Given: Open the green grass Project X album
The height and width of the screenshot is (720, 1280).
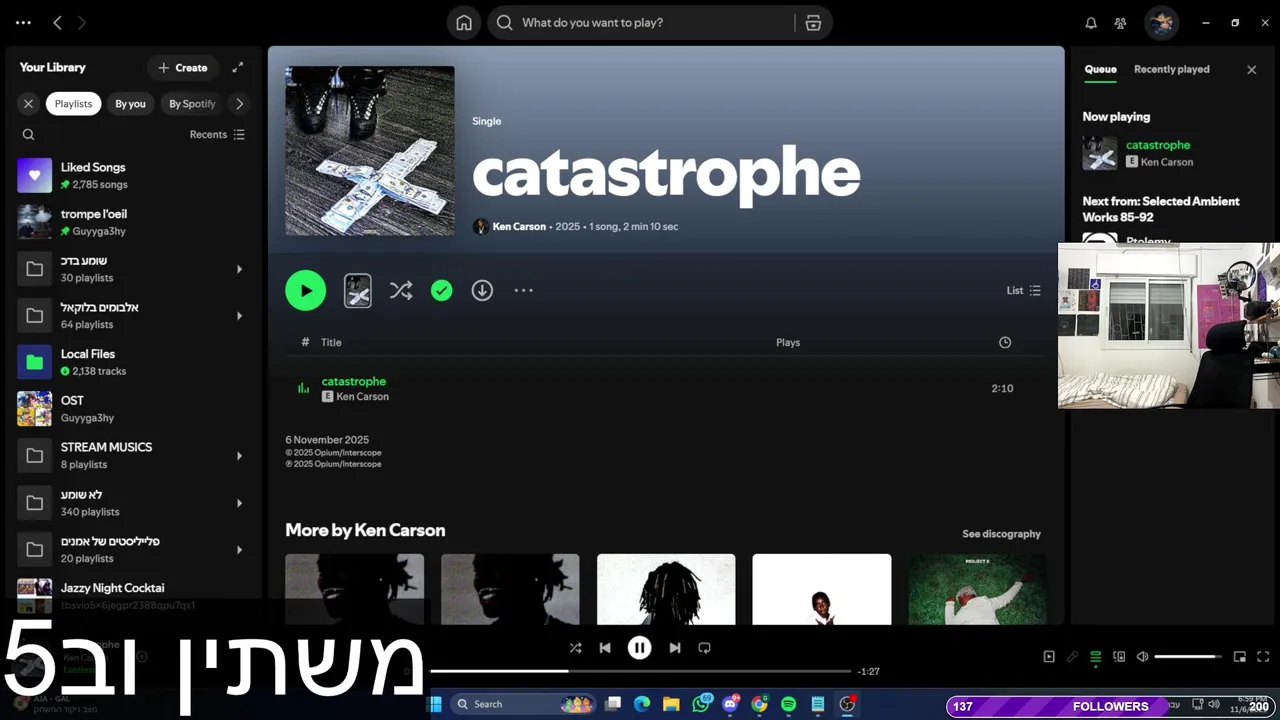Looking at the screenshot, I should coord(977,589).
